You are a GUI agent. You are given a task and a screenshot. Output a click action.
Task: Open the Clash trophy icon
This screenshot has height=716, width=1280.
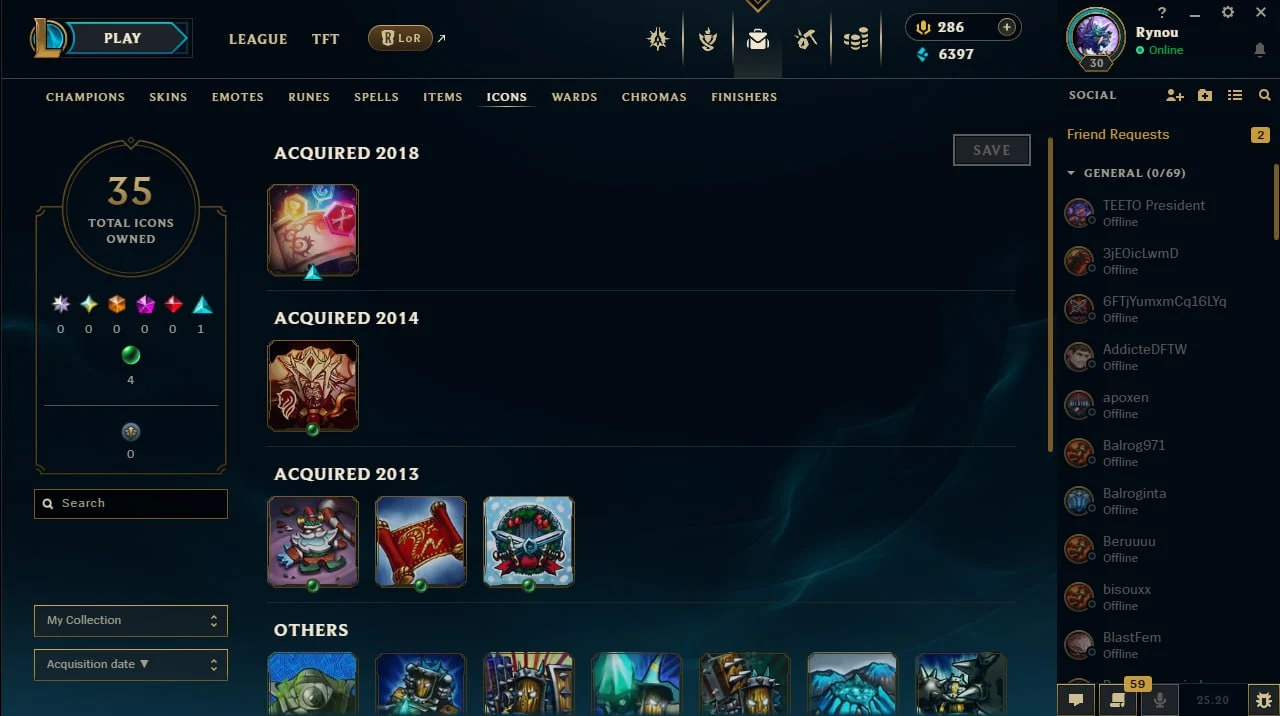point(708,40)
